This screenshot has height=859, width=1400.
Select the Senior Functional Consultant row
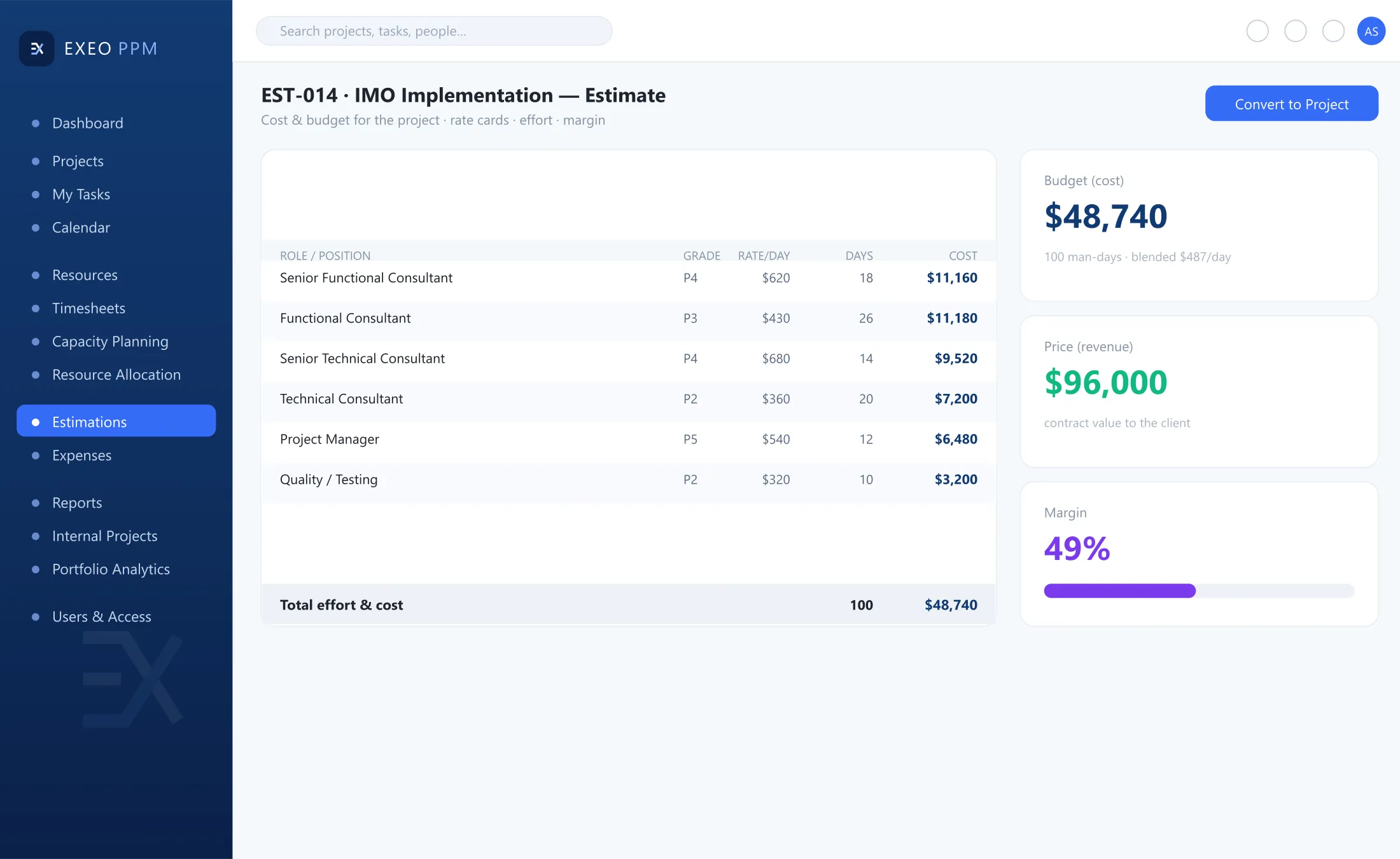tap(628, 279)
